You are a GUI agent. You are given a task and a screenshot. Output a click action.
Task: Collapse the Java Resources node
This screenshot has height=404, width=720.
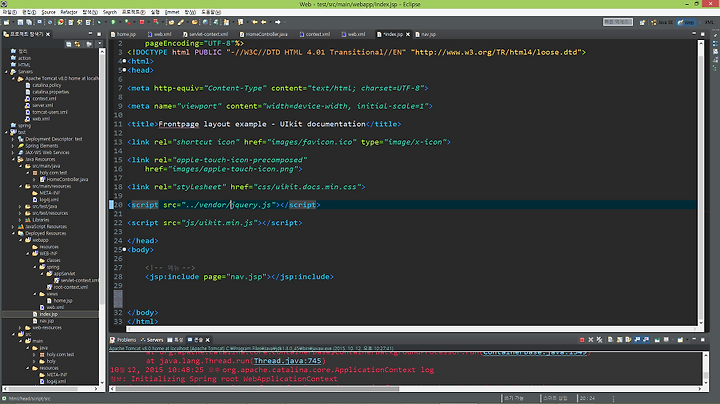13,159
